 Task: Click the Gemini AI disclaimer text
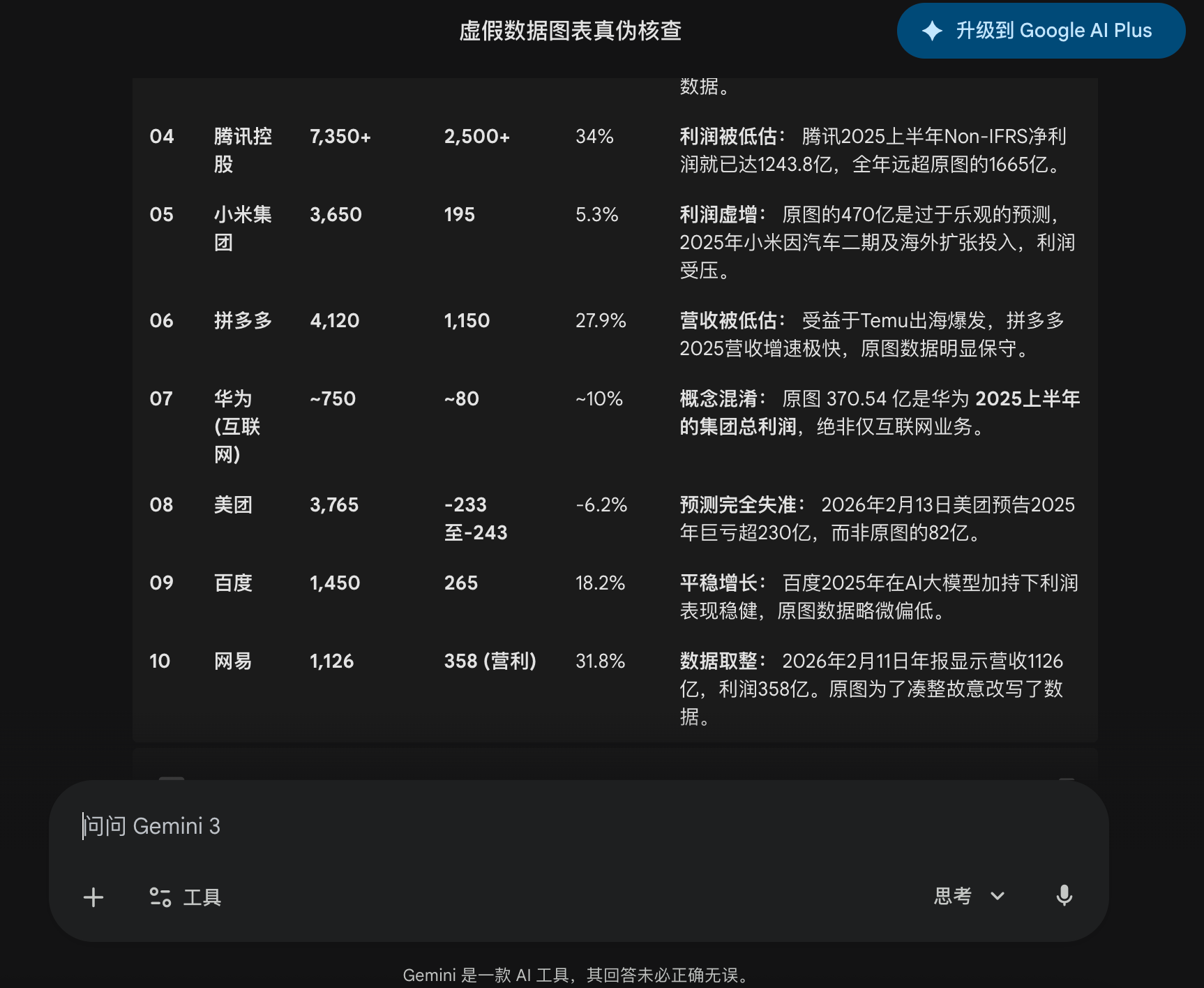[x=576, y=975]
